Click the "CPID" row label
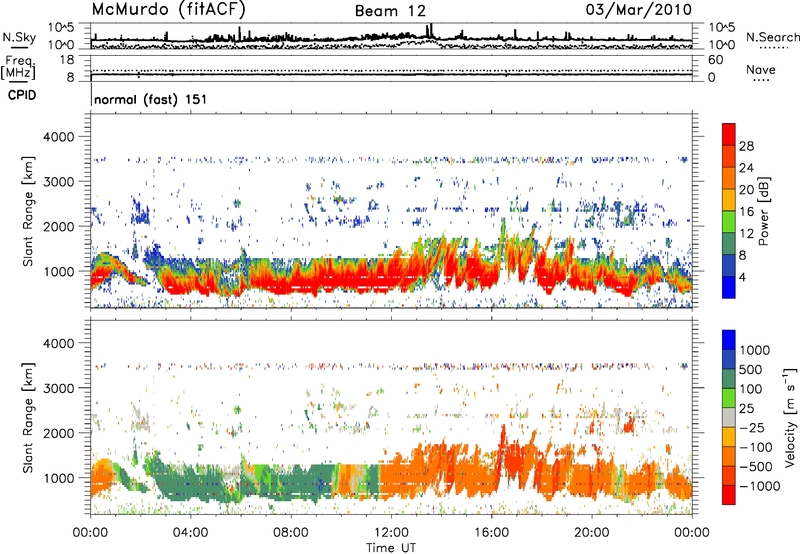 [22, 95]
